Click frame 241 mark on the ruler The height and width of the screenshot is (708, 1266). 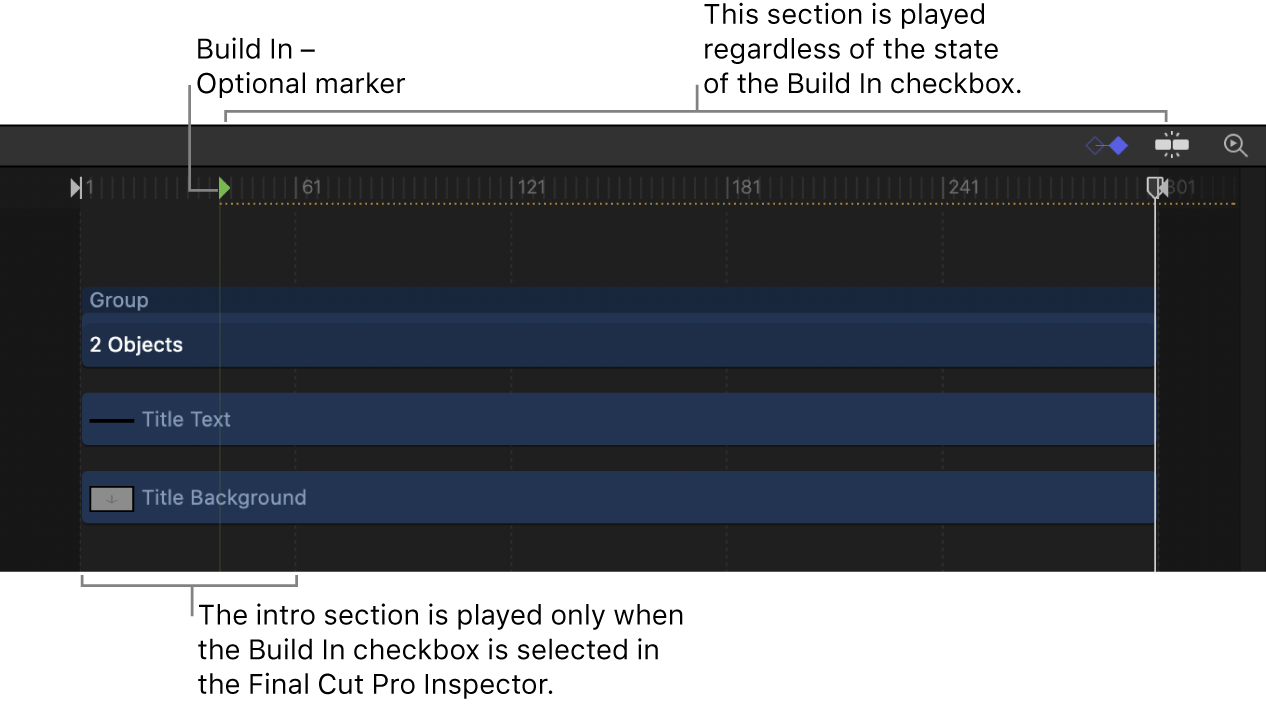pos(958,187)
